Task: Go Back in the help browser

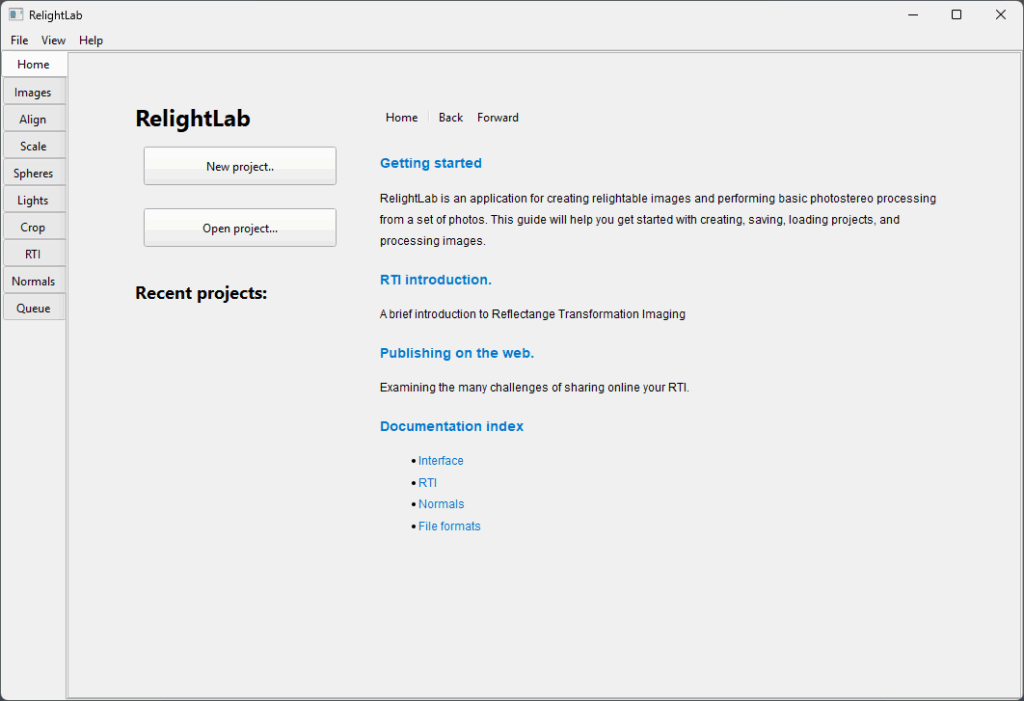Action: tap(451, 118)
